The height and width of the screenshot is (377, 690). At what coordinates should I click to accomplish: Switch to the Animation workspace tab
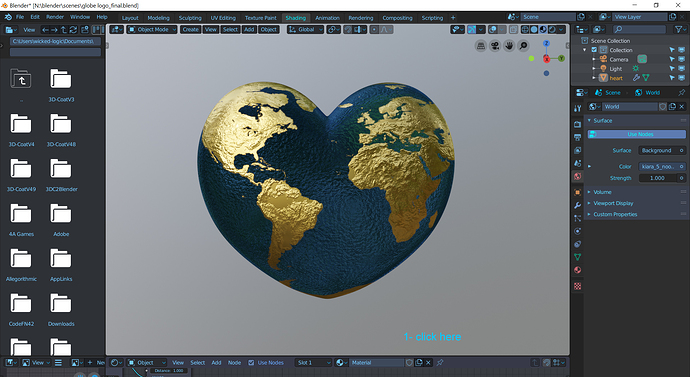(327, 18)
